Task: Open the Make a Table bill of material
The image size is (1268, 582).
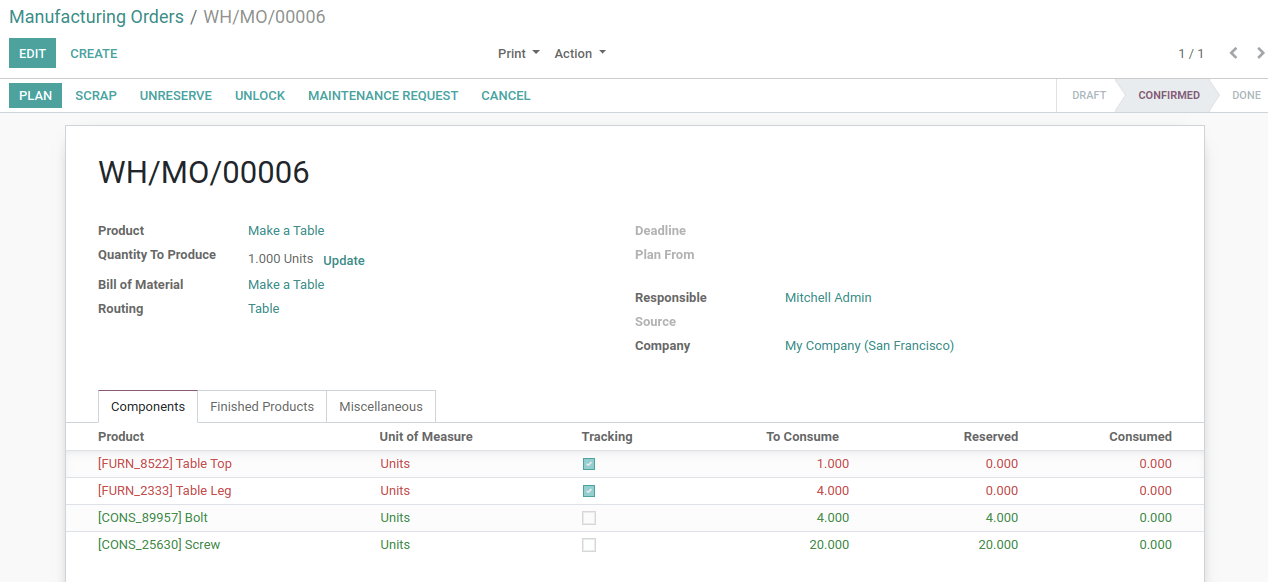Action: tap(286, 285)
